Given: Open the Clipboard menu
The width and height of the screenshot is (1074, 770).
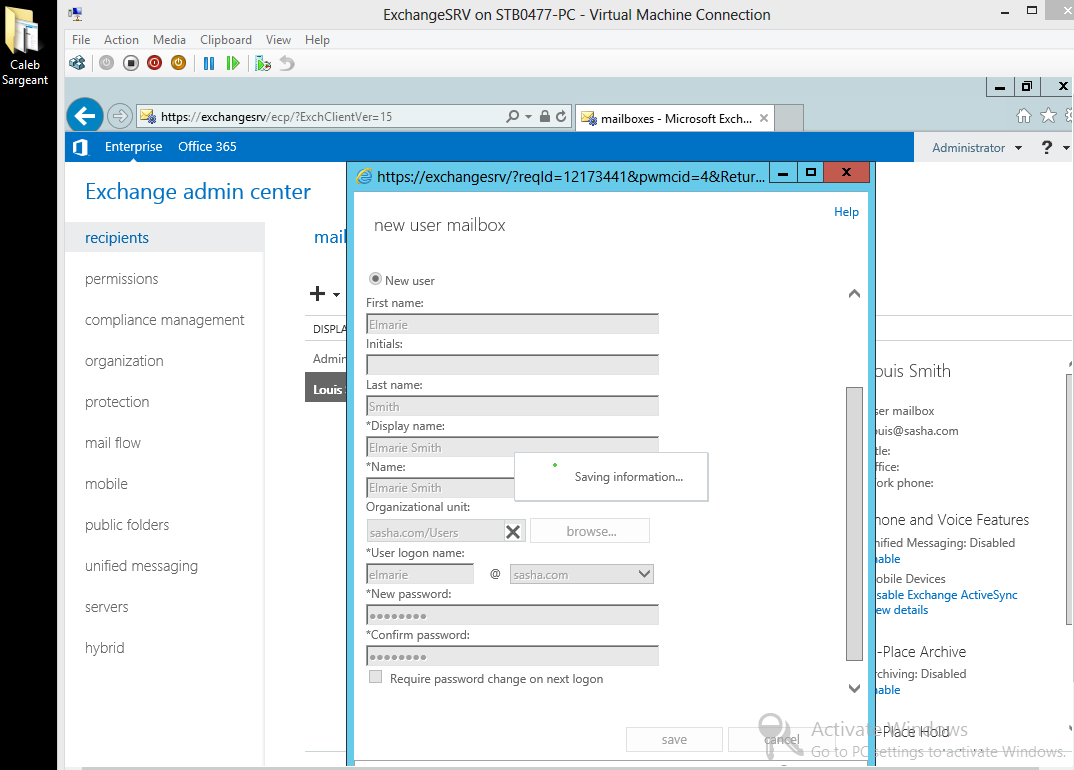Looking at the screenshot, I should (225, 40).
